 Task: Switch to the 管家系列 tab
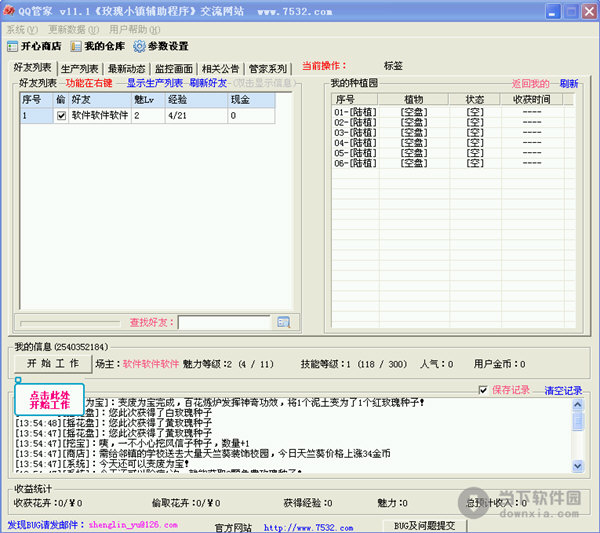click(268, 69)
